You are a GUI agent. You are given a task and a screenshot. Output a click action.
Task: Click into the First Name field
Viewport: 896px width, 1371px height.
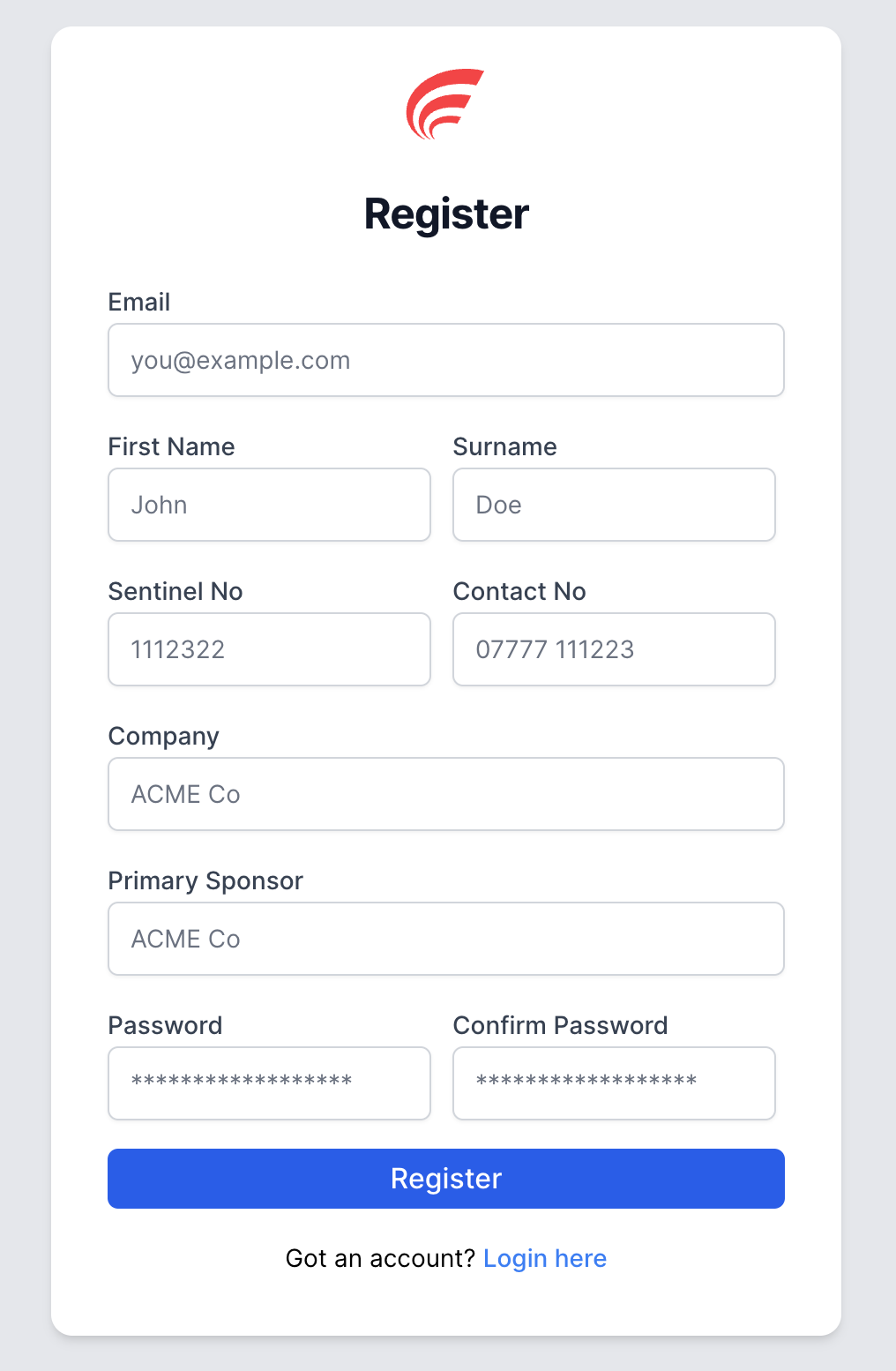(x=269, y=505)
